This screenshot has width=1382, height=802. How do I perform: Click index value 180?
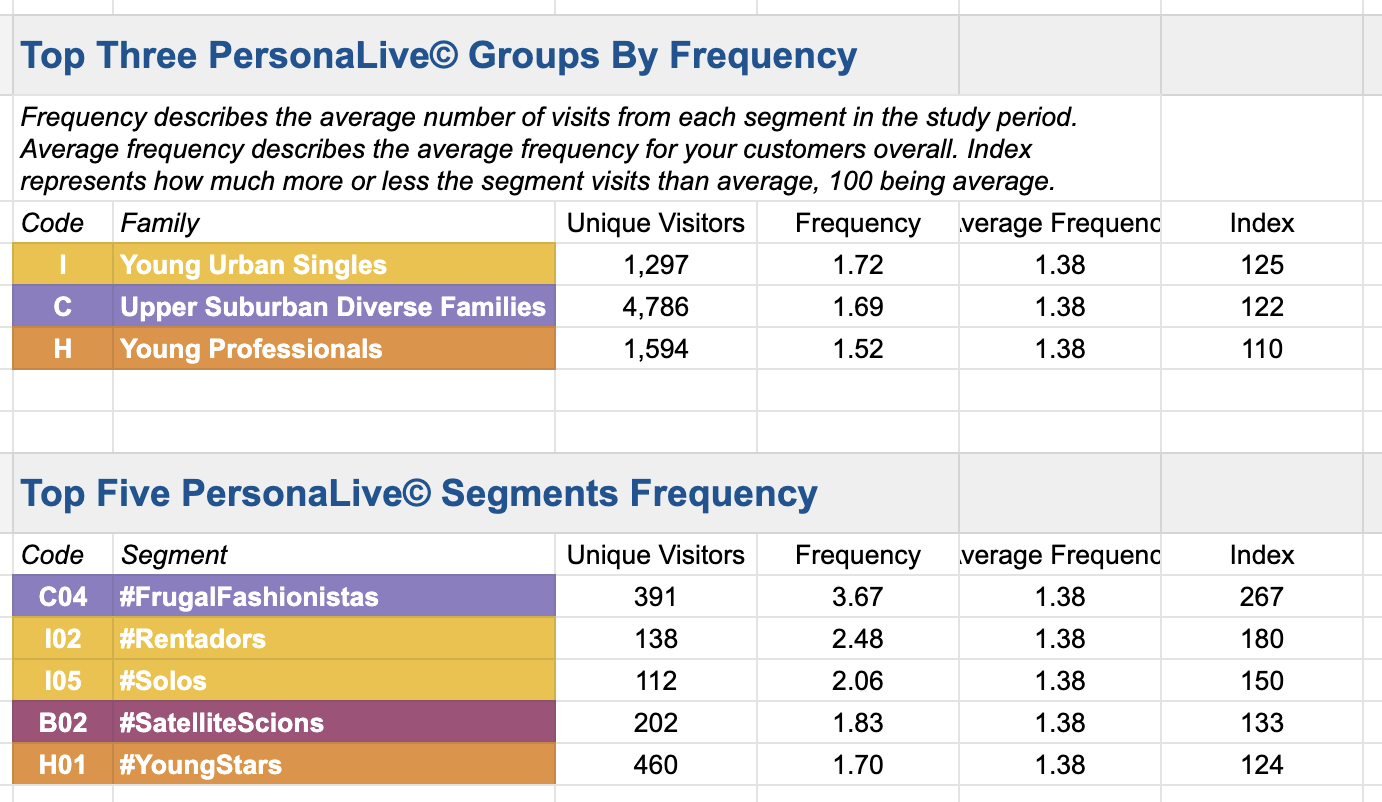pos(1262,639)
